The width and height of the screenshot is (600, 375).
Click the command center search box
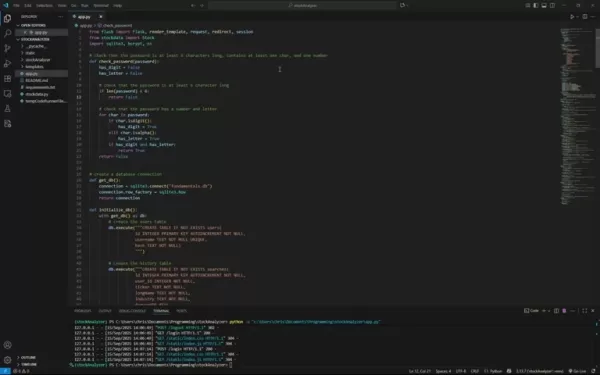(302, 5)
